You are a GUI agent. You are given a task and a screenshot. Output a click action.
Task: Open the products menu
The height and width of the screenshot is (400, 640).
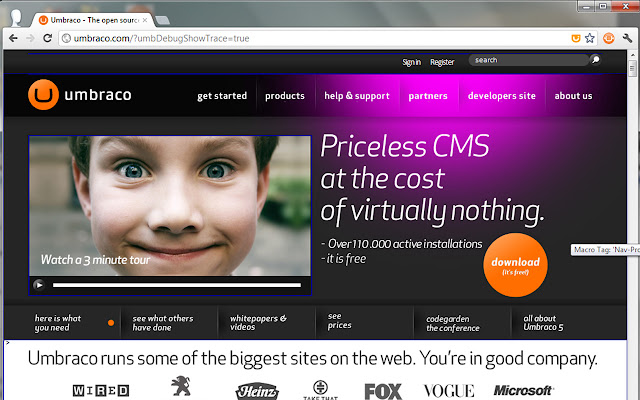[x=285, y=96]
